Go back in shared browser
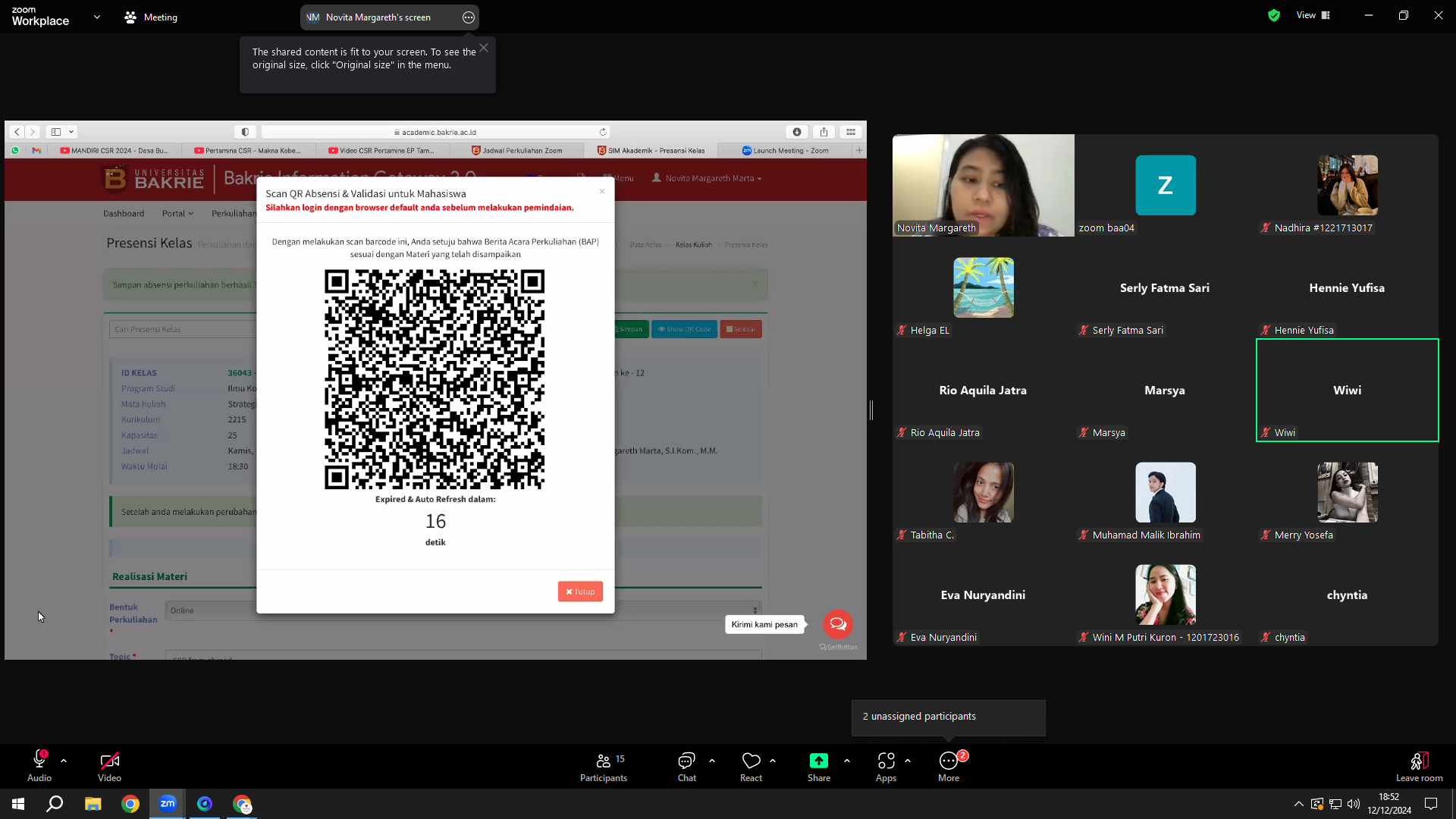The image size is (1456, 819). (17, 132)
